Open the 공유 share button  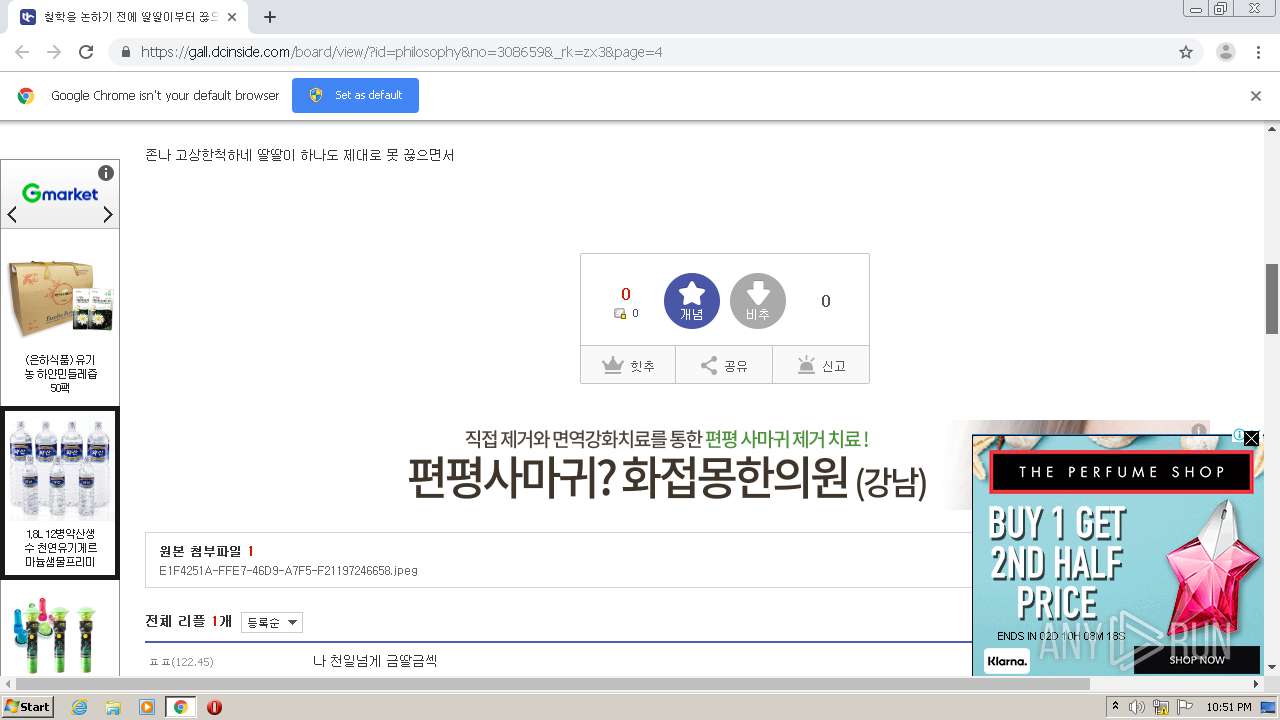(x=724, y=365)
